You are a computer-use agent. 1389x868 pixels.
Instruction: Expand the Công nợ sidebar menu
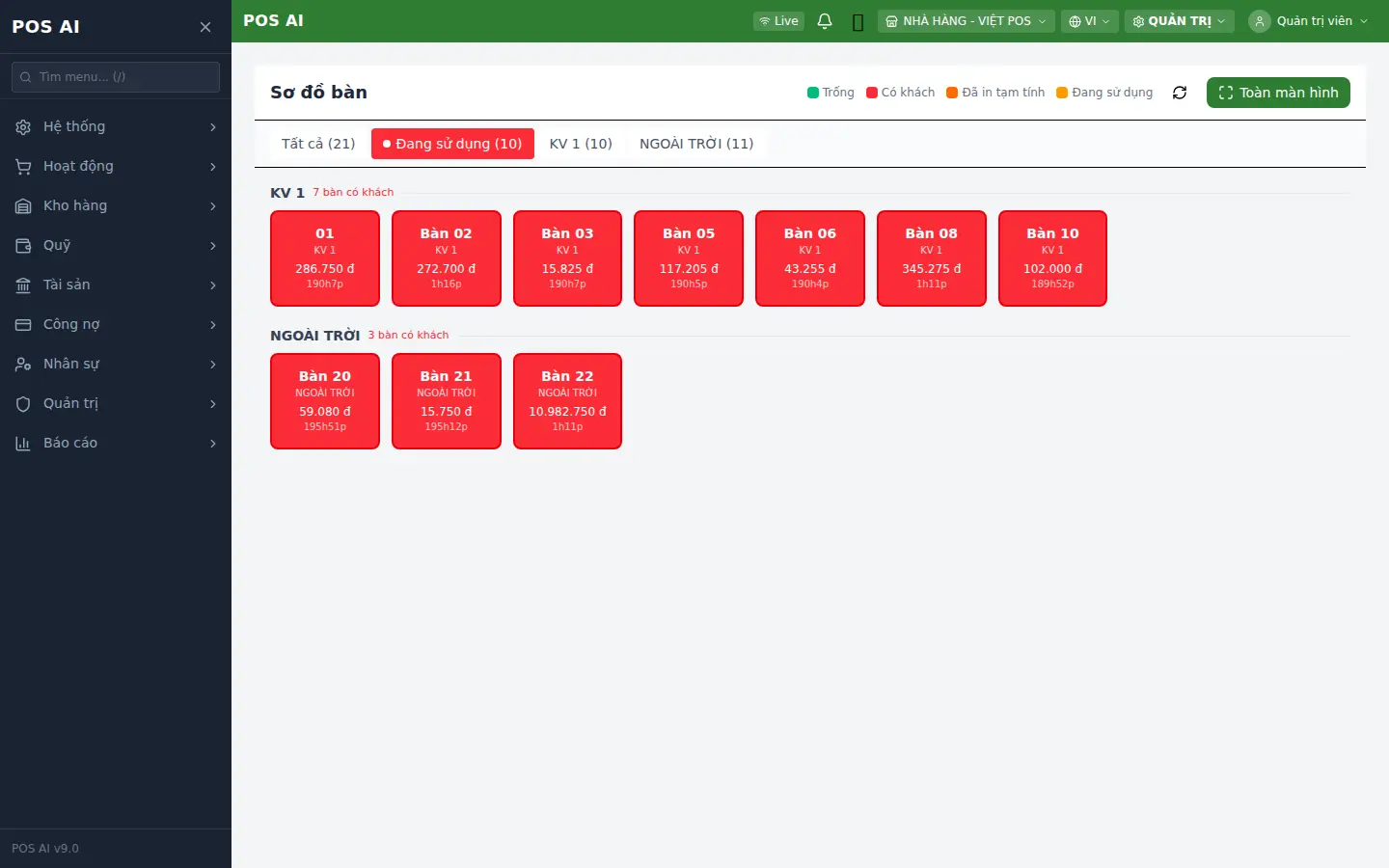(116, 325)
